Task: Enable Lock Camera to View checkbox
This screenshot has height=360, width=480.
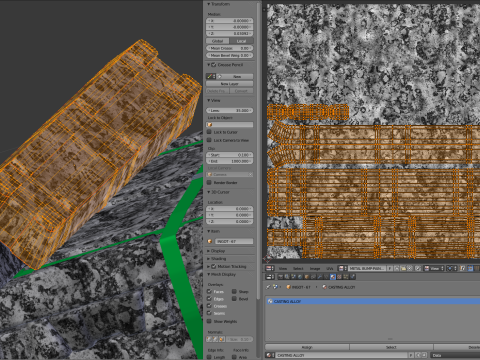Action: pos(209,140)
